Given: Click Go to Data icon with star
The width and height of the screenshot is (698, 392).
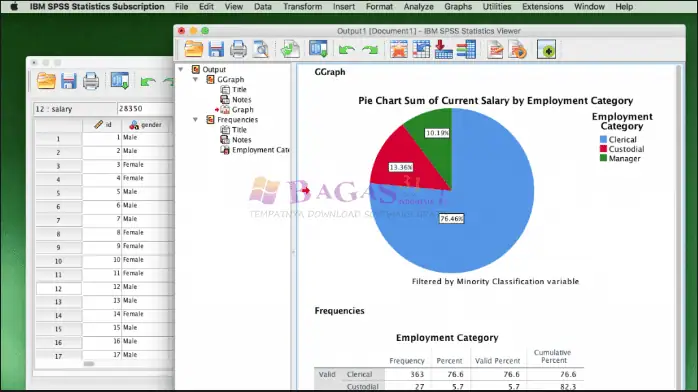Looking at the screenshot, I should (x=398, y=49).
